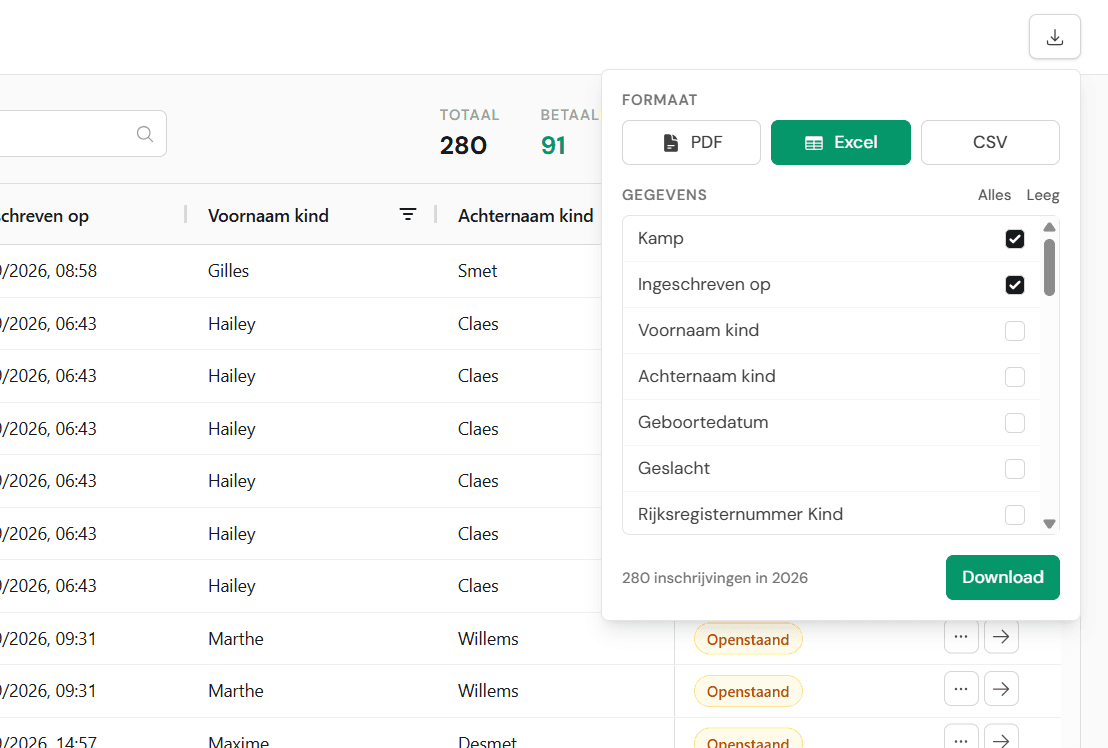Click the Betaald value 91
The height and width of the screenshot is (748, 1108).
point(553,146)
